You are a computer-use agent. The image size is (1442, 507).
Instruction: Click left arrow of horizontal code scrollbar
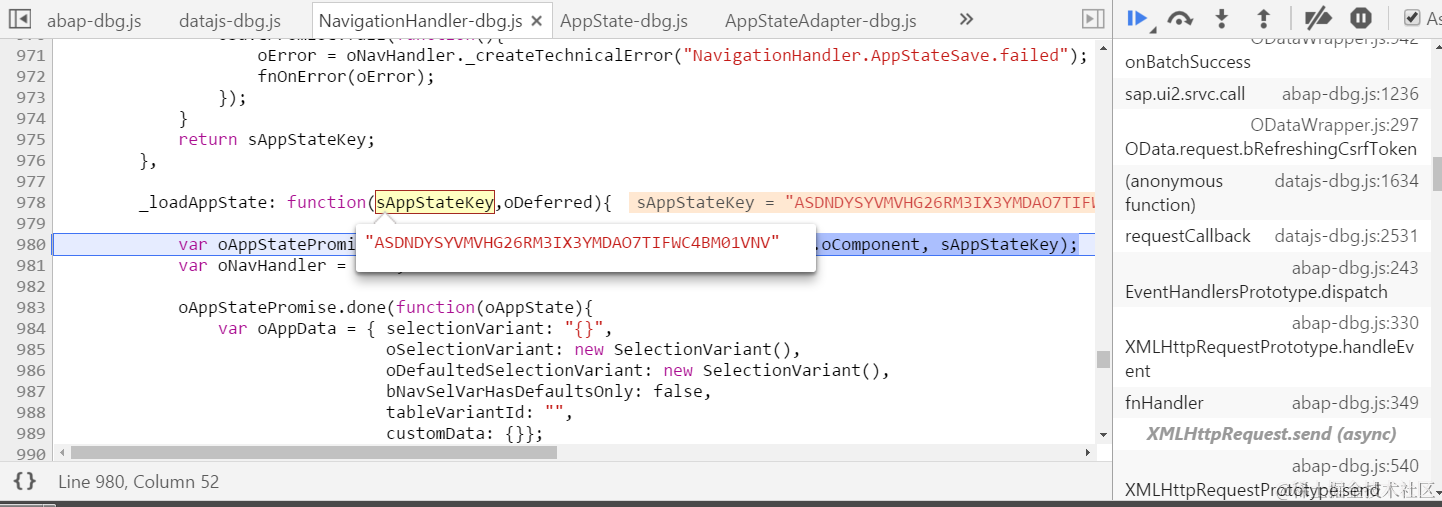point(61,453)
